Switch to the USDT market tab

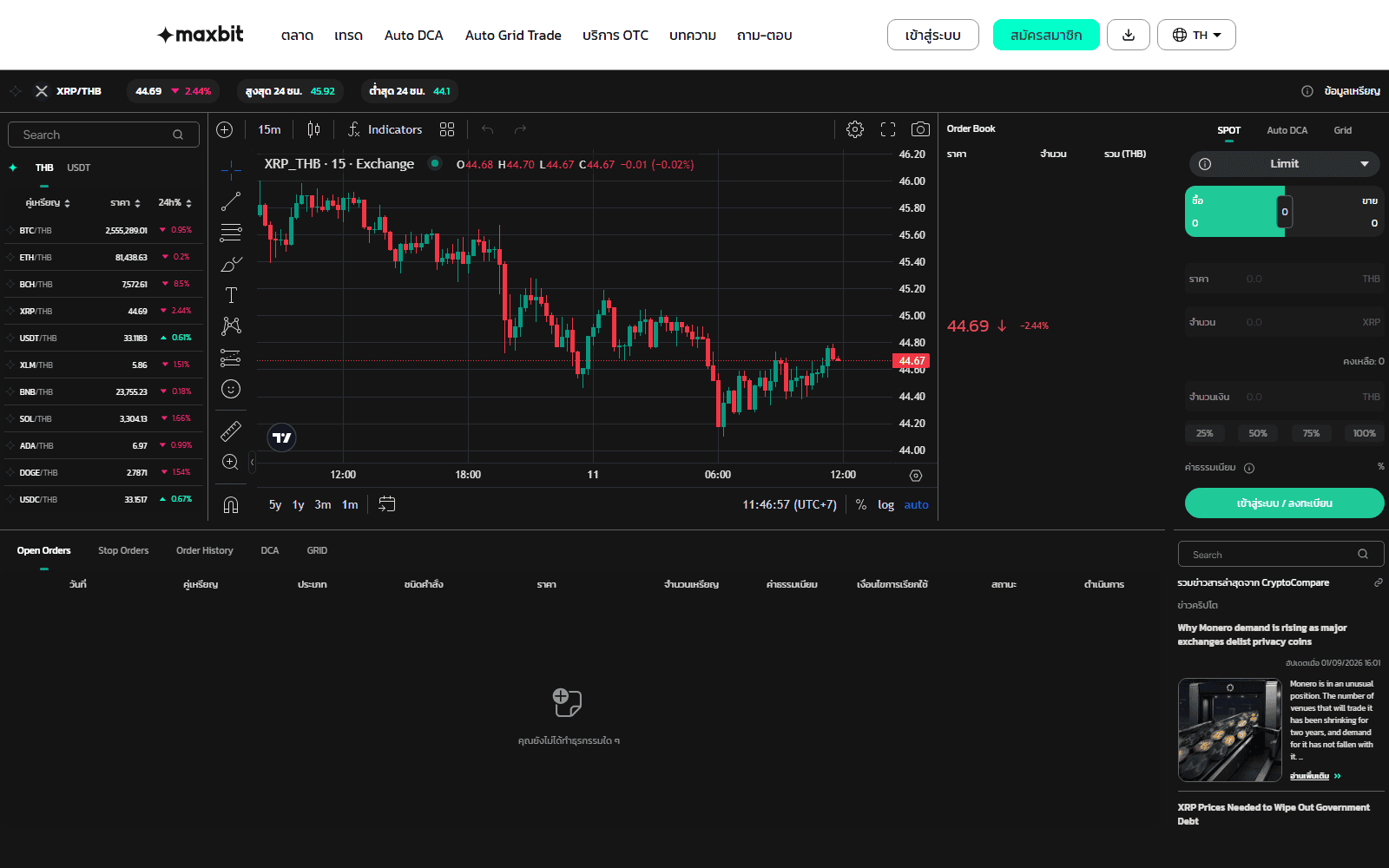(x=78, y=168)
